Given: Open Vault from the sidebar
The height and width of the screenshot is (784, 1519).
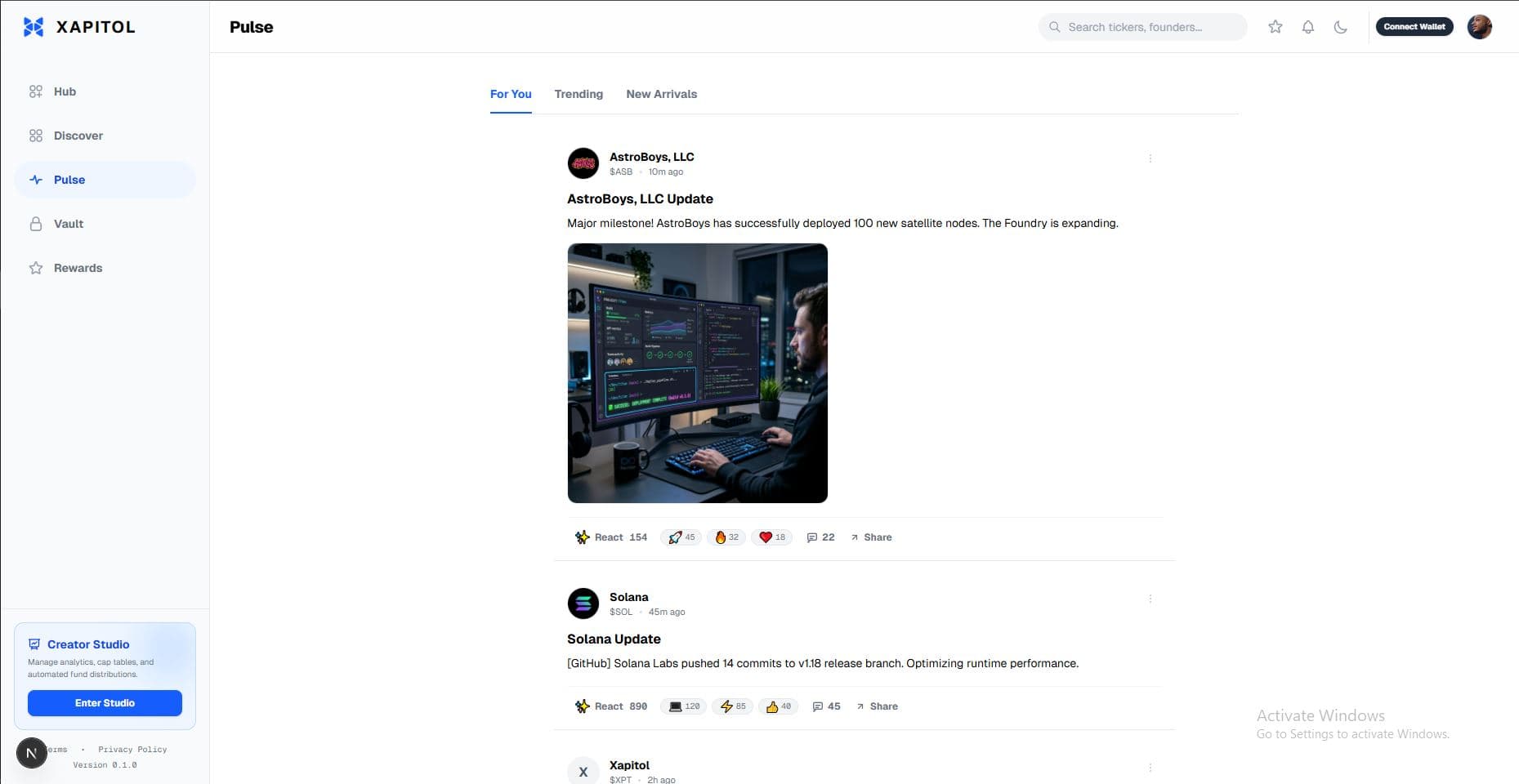Looking at the screenshot, I should [69, 224].
